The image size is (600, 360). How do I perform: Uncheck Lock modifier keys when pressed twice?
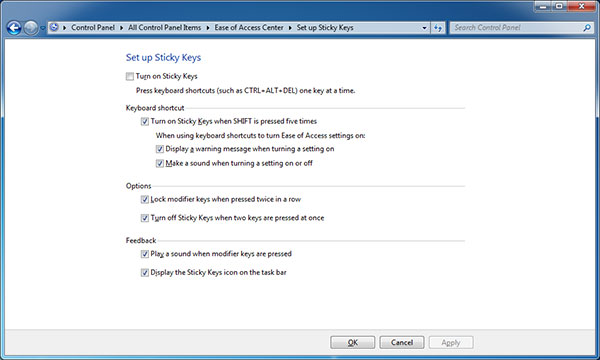point(145,199)
